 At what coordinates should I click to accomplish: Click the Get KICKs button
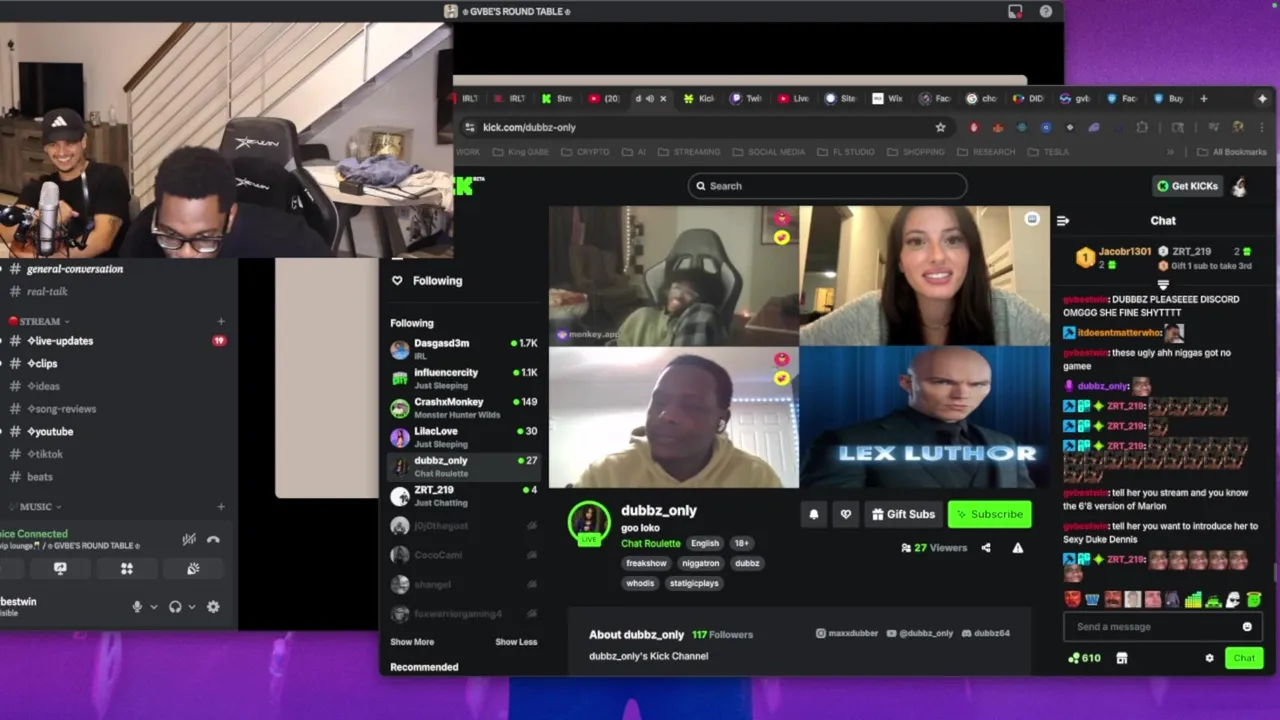(1187, 186)
